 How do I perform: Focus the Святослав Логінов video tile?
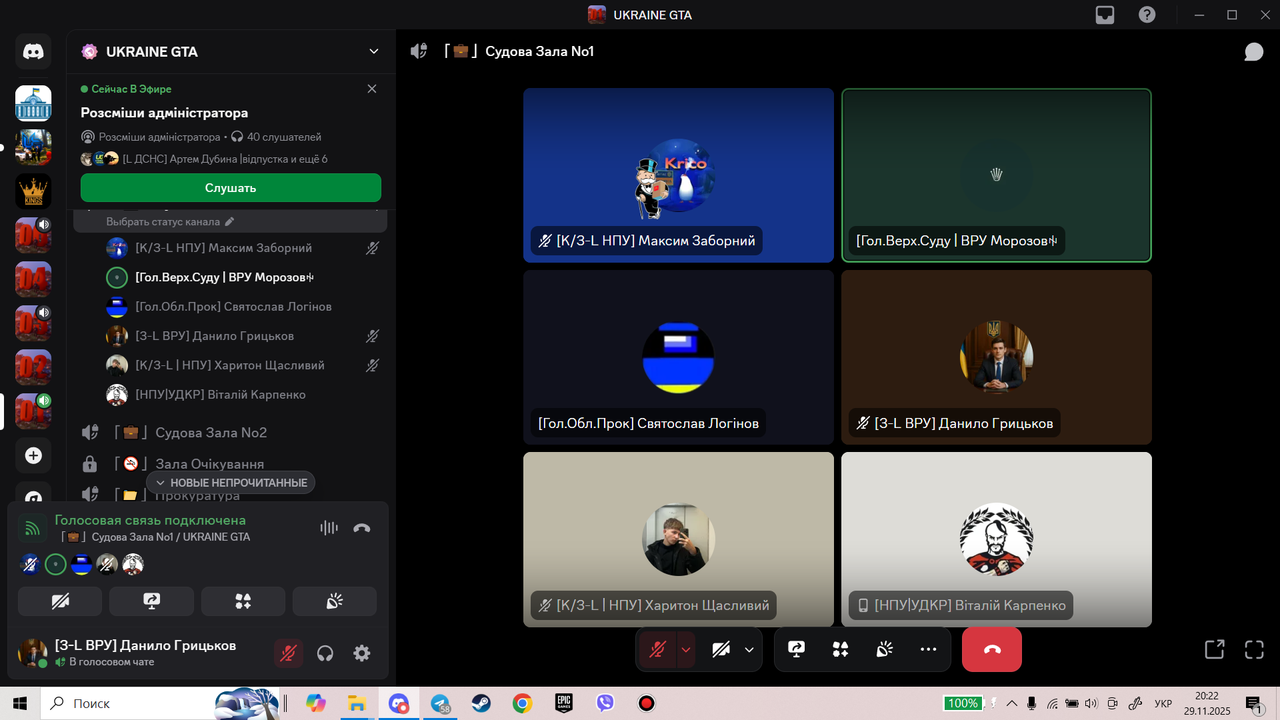pos(678,357)
